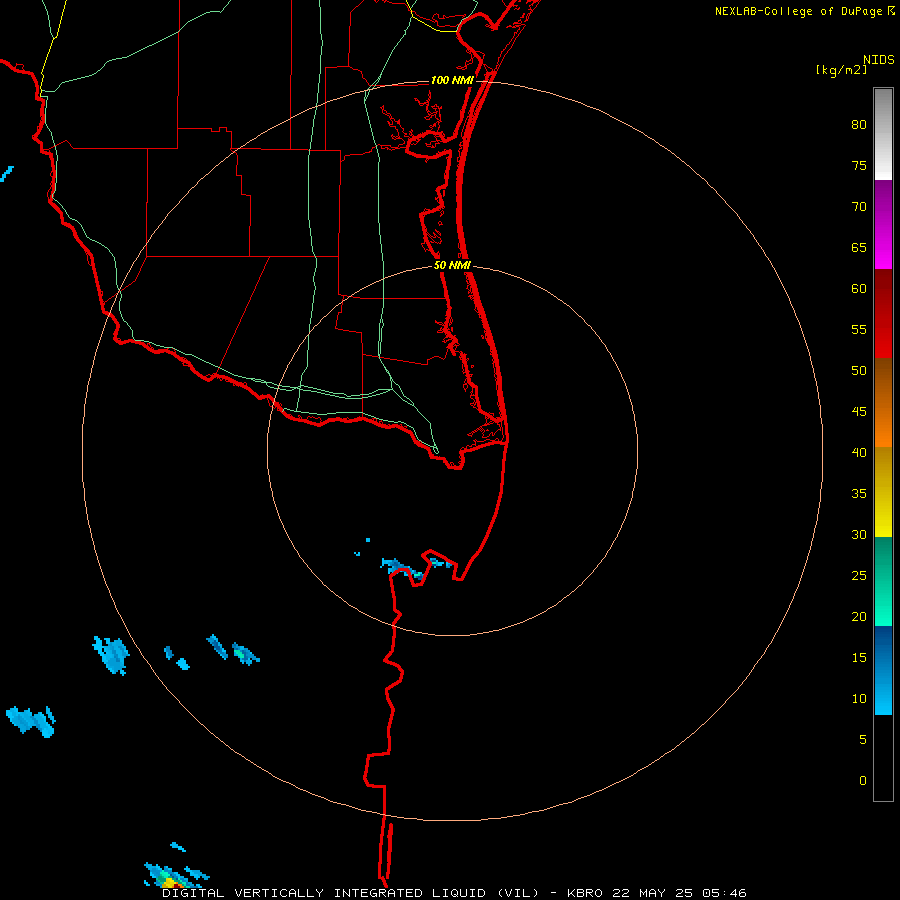This screenshot has height=900, width=900.
Task: Click the 5 value on the scale
Action: point(863,740)
